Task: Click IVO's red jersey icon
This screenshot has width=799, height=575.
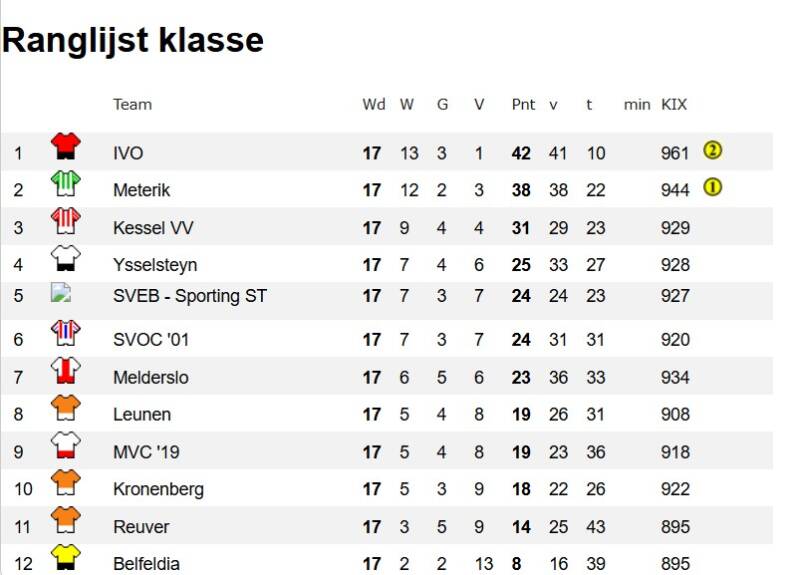Action: click(66, 148)
